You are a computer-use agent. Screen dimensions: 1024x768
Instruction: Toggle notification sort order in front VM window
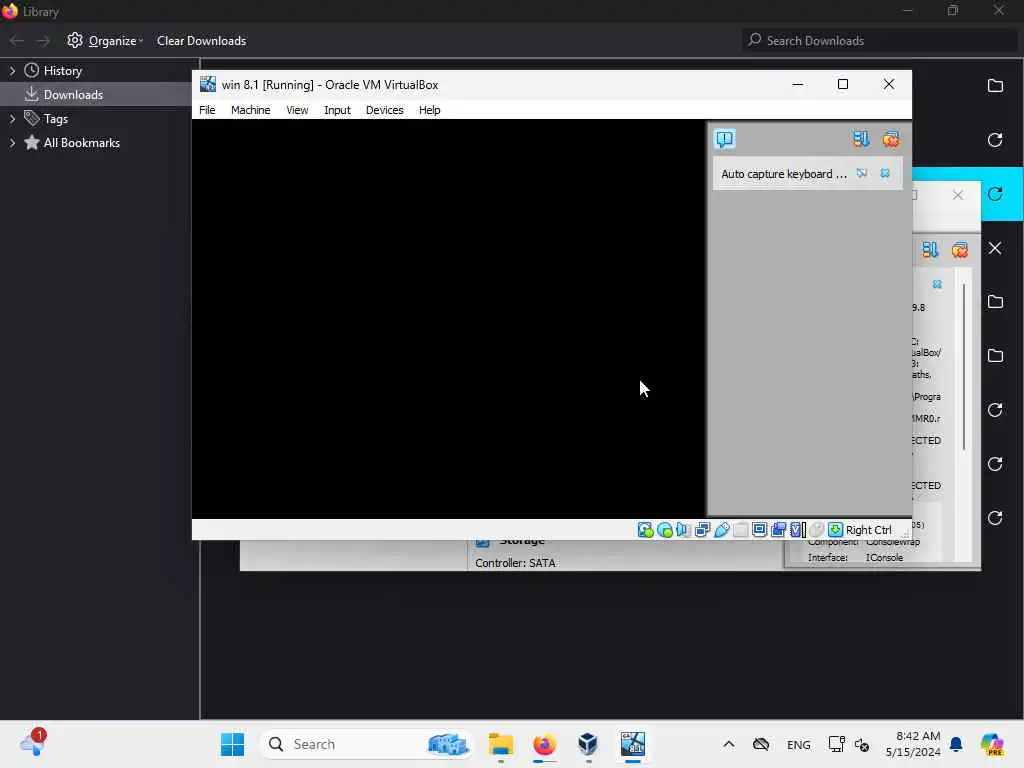point(861,138)
